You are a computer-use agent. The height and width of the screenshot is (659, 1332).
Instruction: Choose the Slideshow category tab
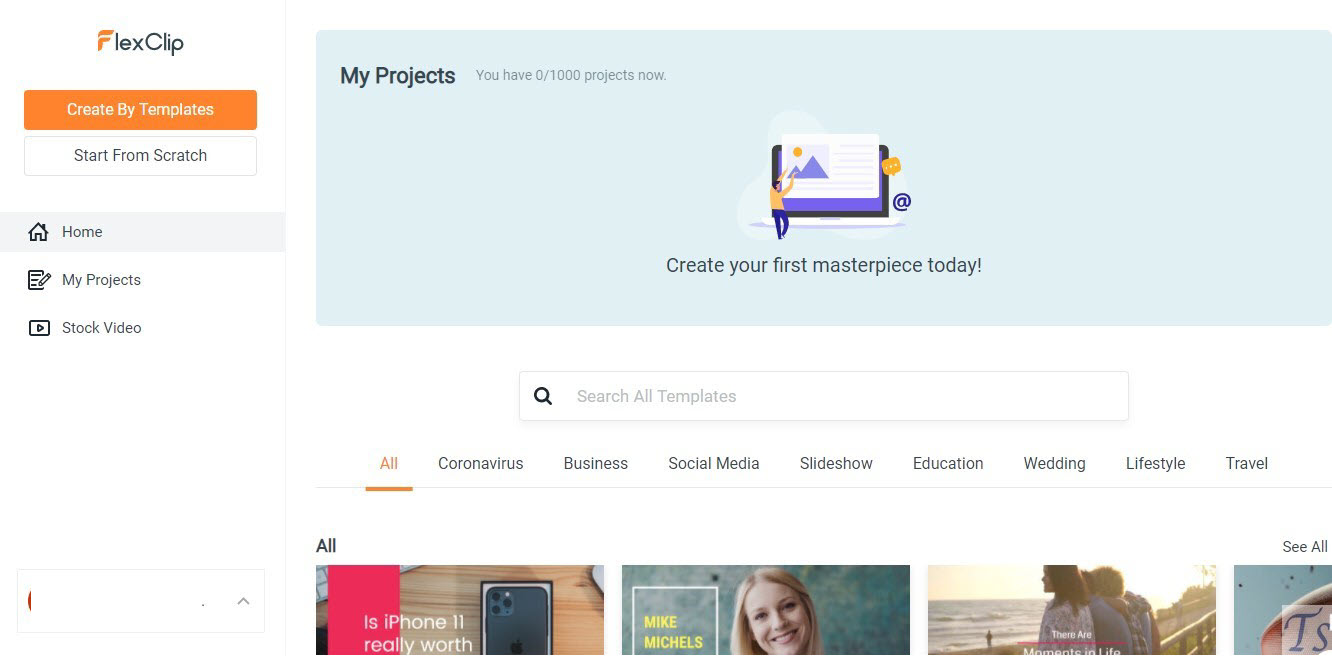click(x=836, y=464)
